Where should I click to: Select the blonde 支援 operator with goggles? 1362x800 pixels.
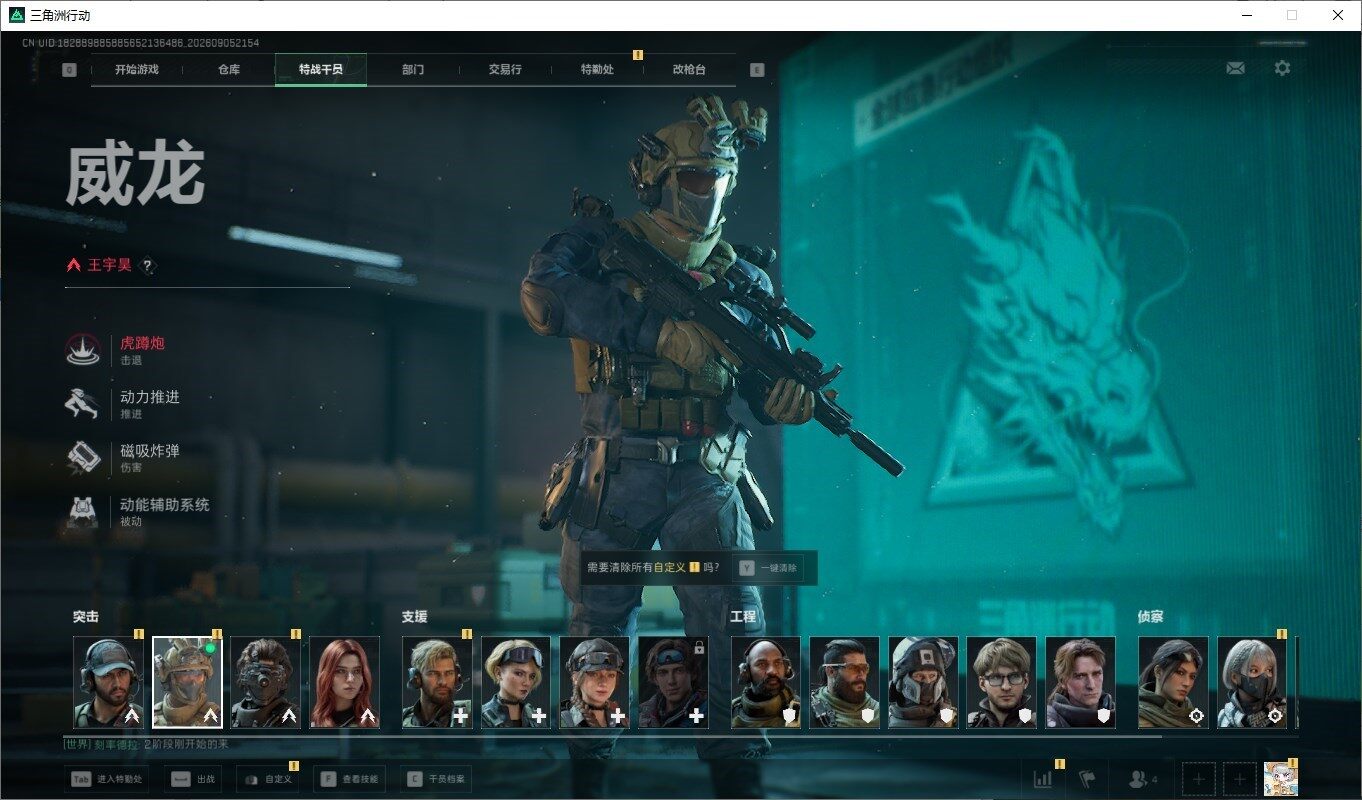(x=516, y=682)
